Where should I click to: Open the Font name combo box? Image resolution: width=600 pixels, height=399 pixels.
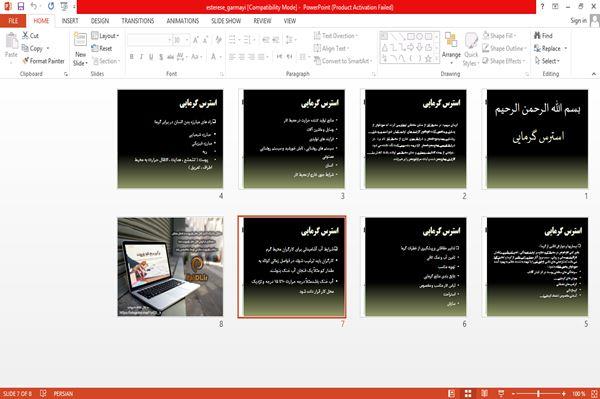point(149,40)
